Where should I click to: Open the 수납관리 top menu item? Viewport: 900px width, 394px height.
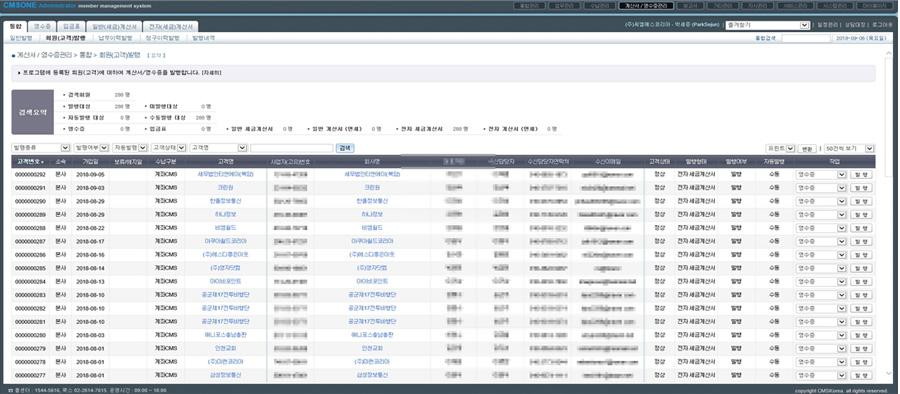point(599,5)
